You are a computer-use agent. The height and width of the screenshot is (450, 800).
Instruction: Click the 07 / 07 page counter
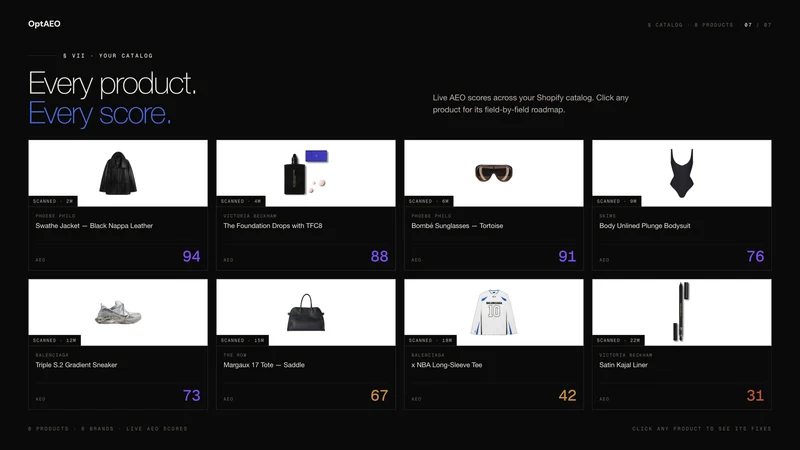point(758,24)
